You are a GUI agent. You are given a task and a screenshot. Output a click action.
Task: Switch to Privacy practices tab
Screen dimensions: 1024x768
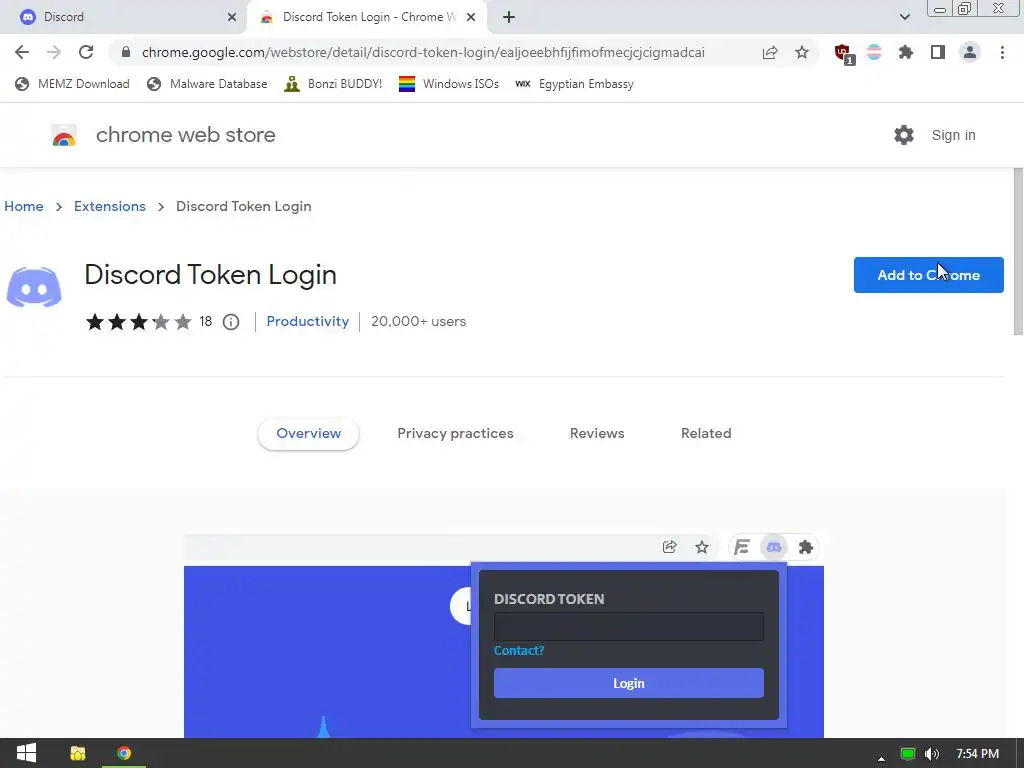point(455,434)
